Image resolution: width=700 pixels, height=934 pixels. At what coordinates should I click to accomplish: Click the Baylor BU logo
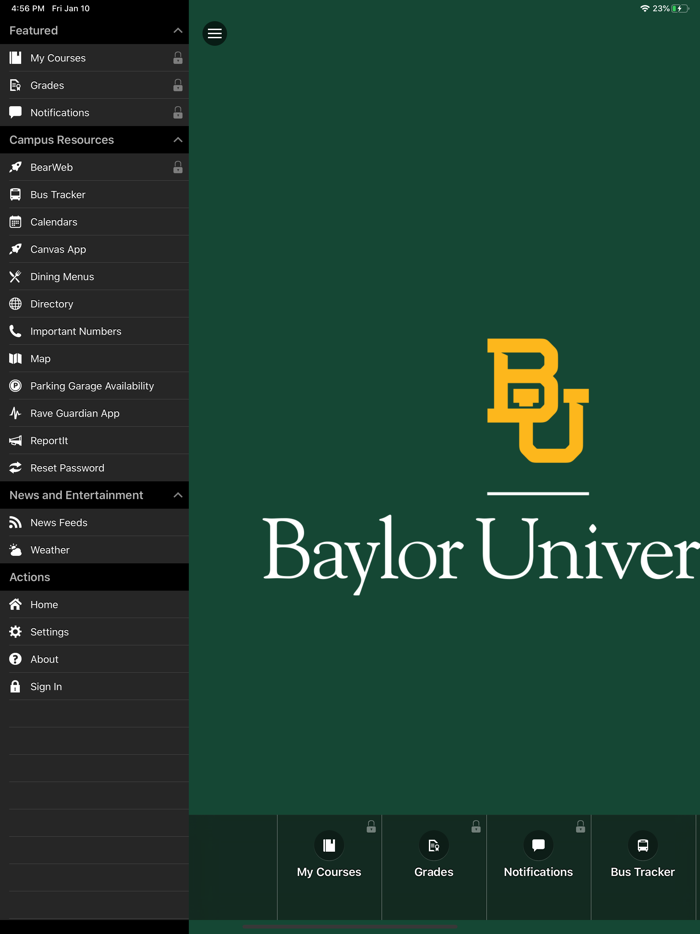pyautogui.click(x=538, y=400)
